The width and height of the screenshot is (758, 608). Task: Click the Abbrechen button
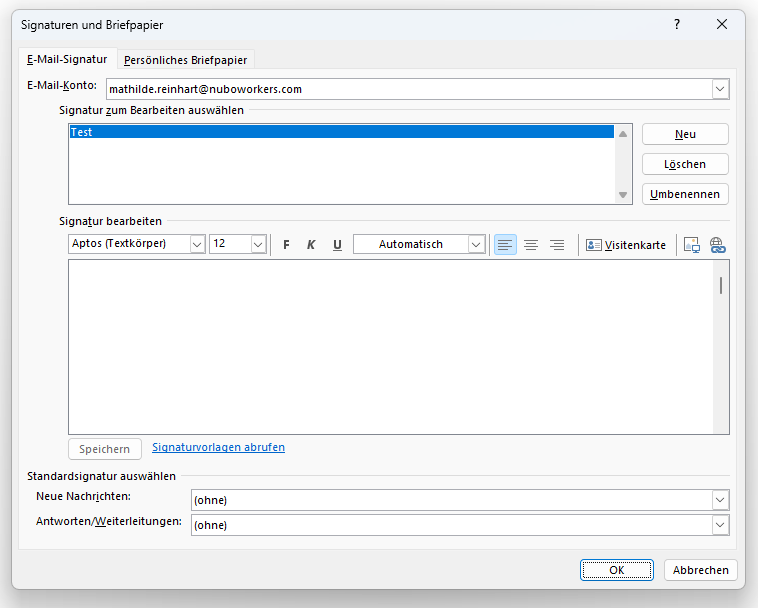[700, 570]
